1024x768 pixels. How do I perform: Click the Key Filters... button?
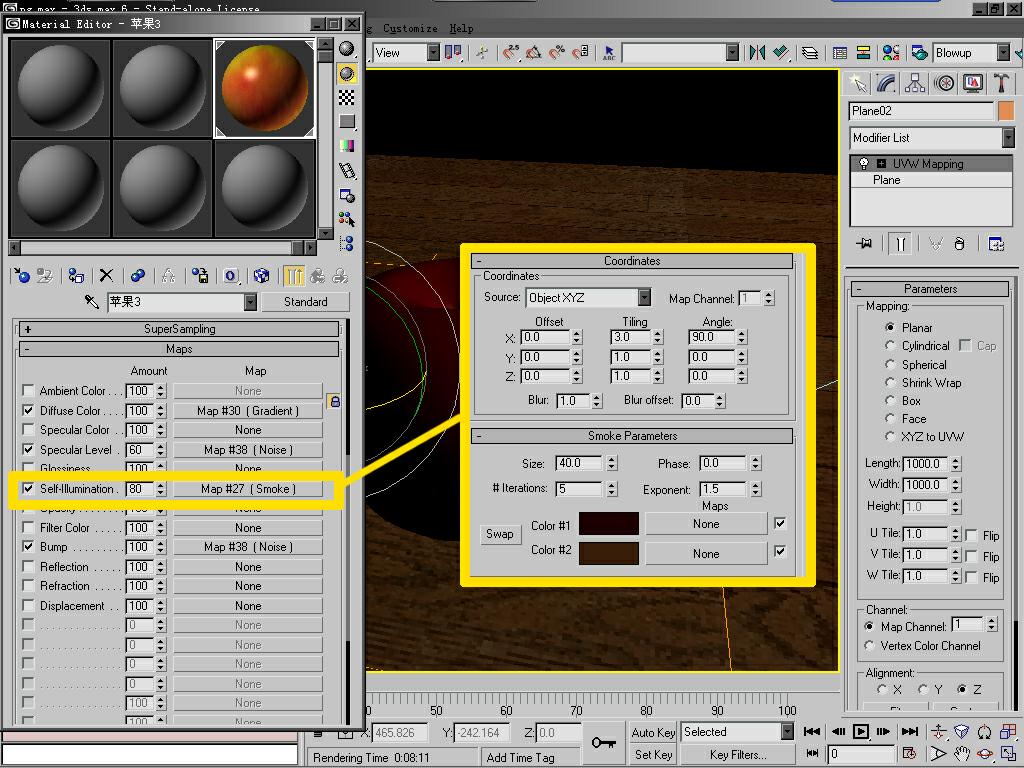click(738, 755)
